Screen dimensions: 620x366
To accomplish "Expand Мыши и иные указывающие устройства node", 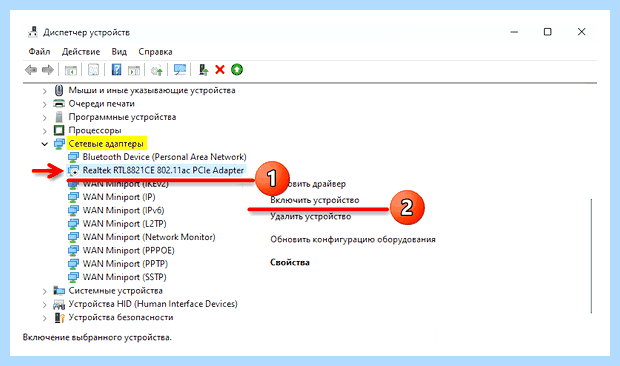I will [44, 91].
